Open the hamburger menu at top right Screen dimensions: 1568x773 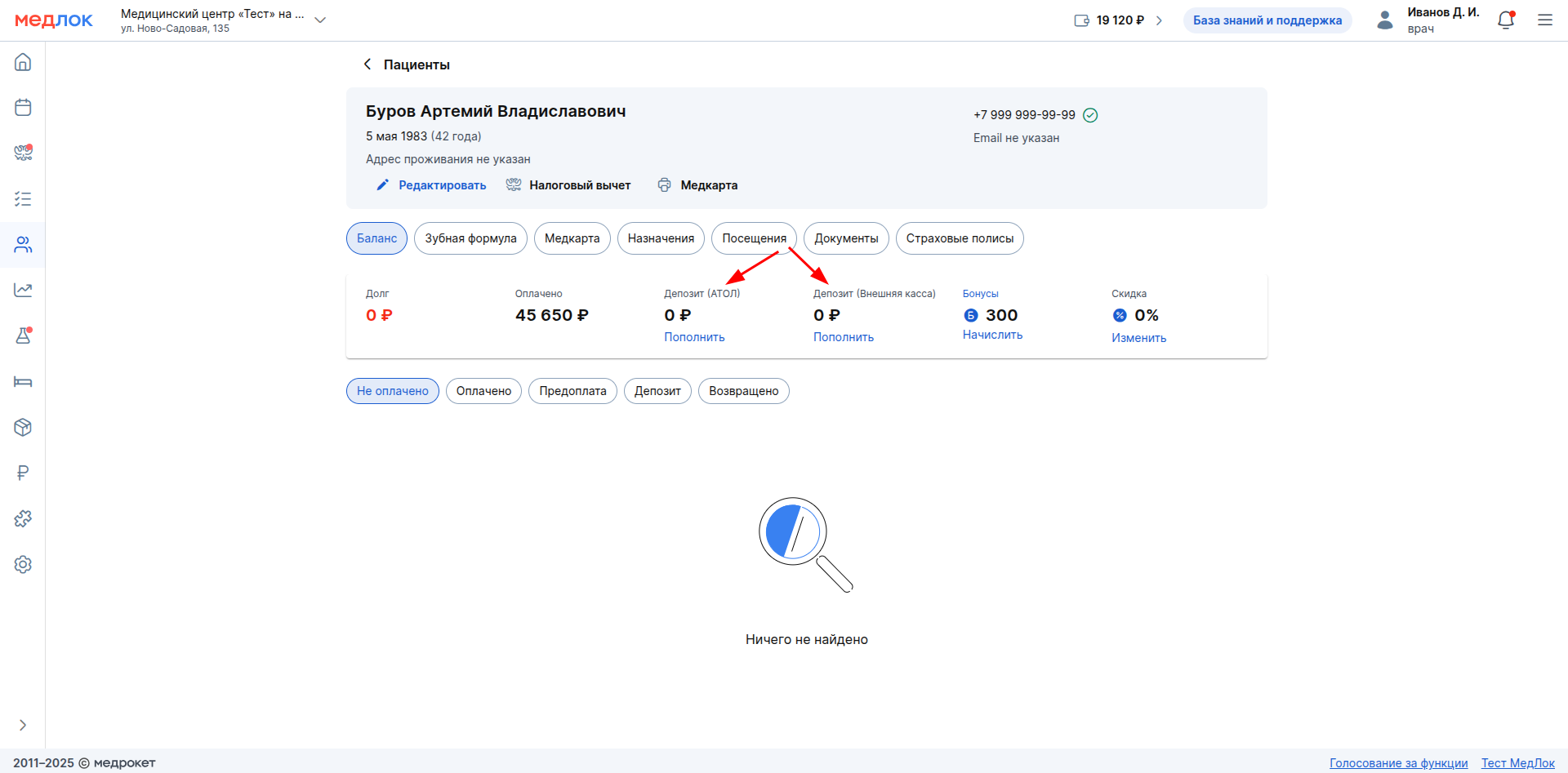1544,20
